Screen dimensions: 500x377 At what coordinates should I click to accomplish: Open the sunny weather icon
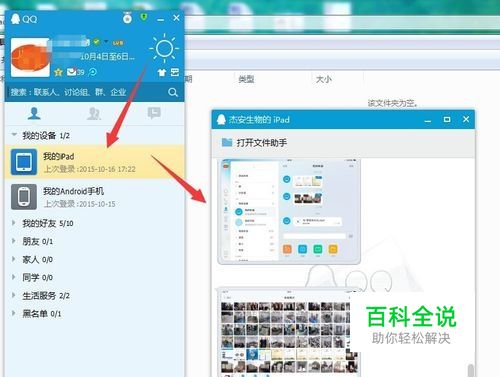click(x=164, y=49)
